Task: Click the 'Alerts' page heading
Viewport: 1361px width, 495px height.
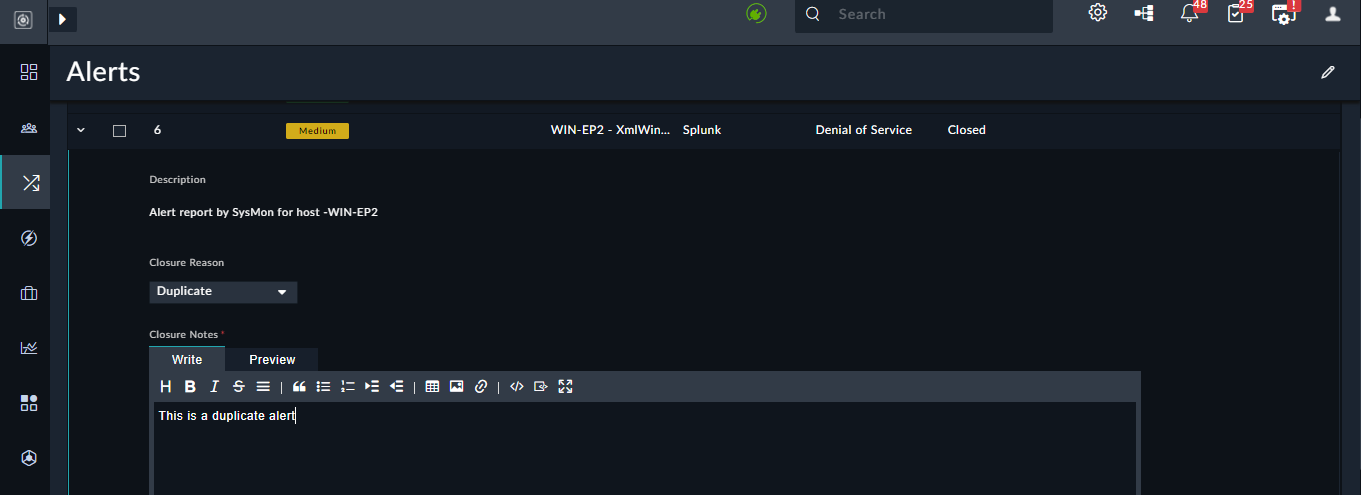Action: click(104, 72)
